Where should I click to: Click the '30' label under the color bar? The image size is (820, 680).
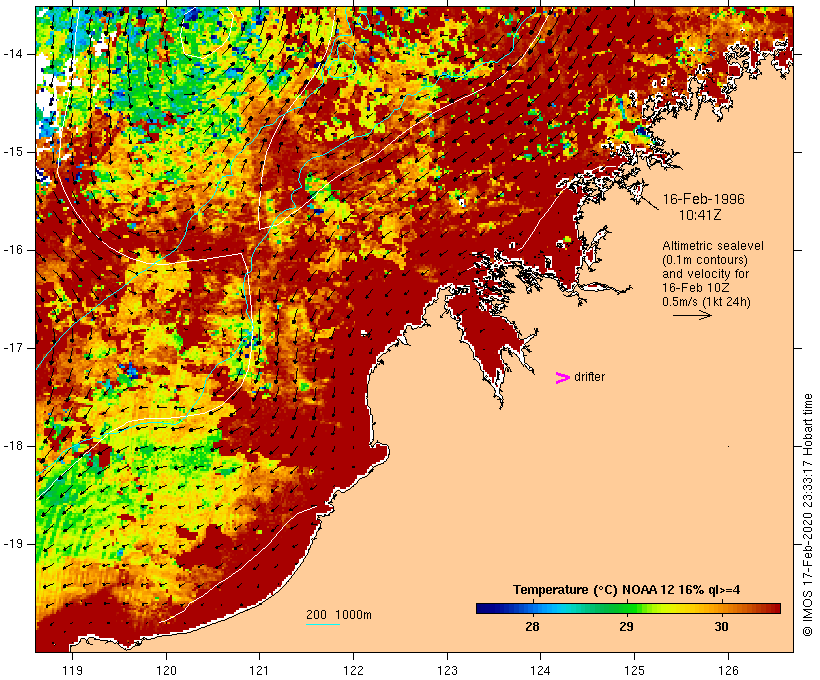721,626
